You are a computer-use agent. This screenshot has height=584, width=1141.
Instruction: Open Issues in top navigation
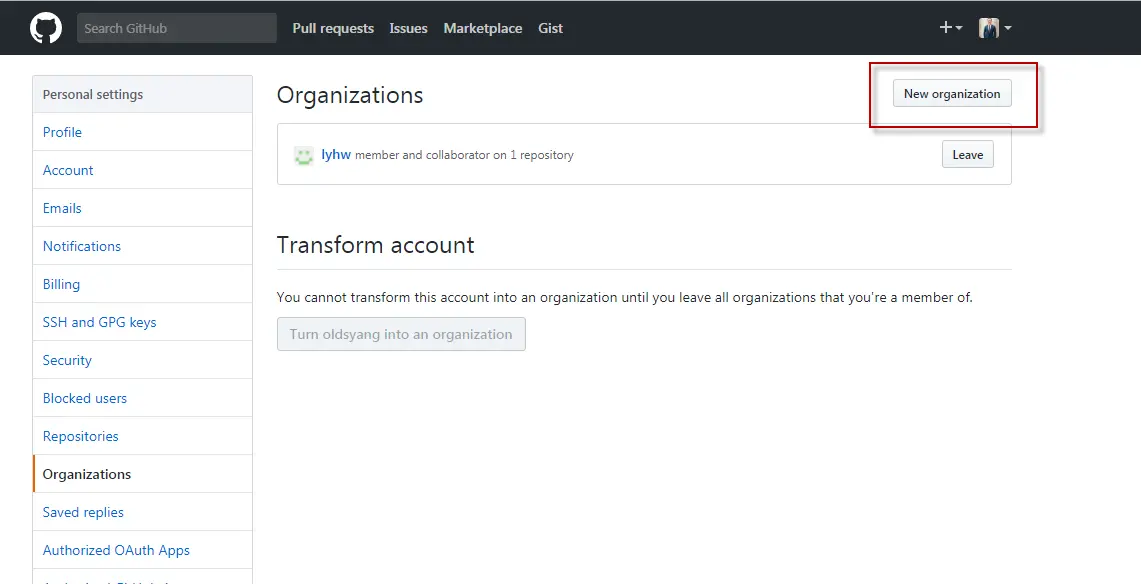[408, 28]
